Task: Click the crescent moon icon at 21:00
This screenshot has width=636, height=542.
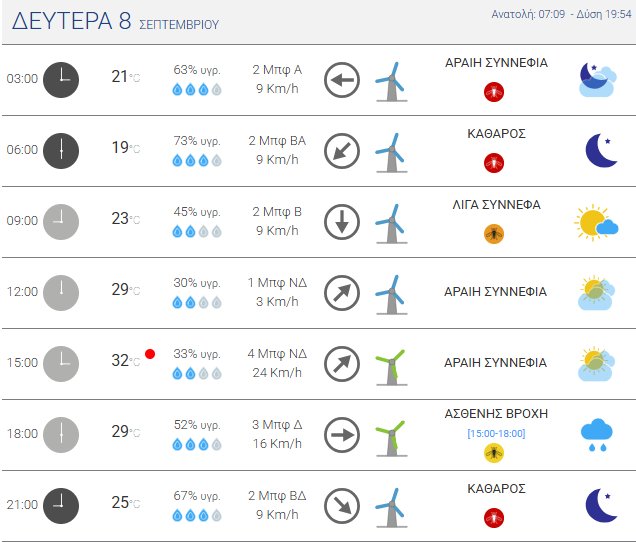Action: [600, 505]
